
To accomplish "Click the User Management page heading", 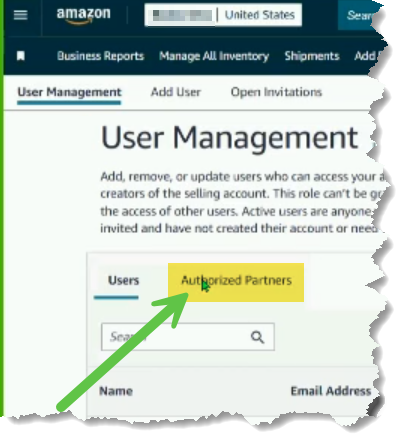I will [229, 138].
